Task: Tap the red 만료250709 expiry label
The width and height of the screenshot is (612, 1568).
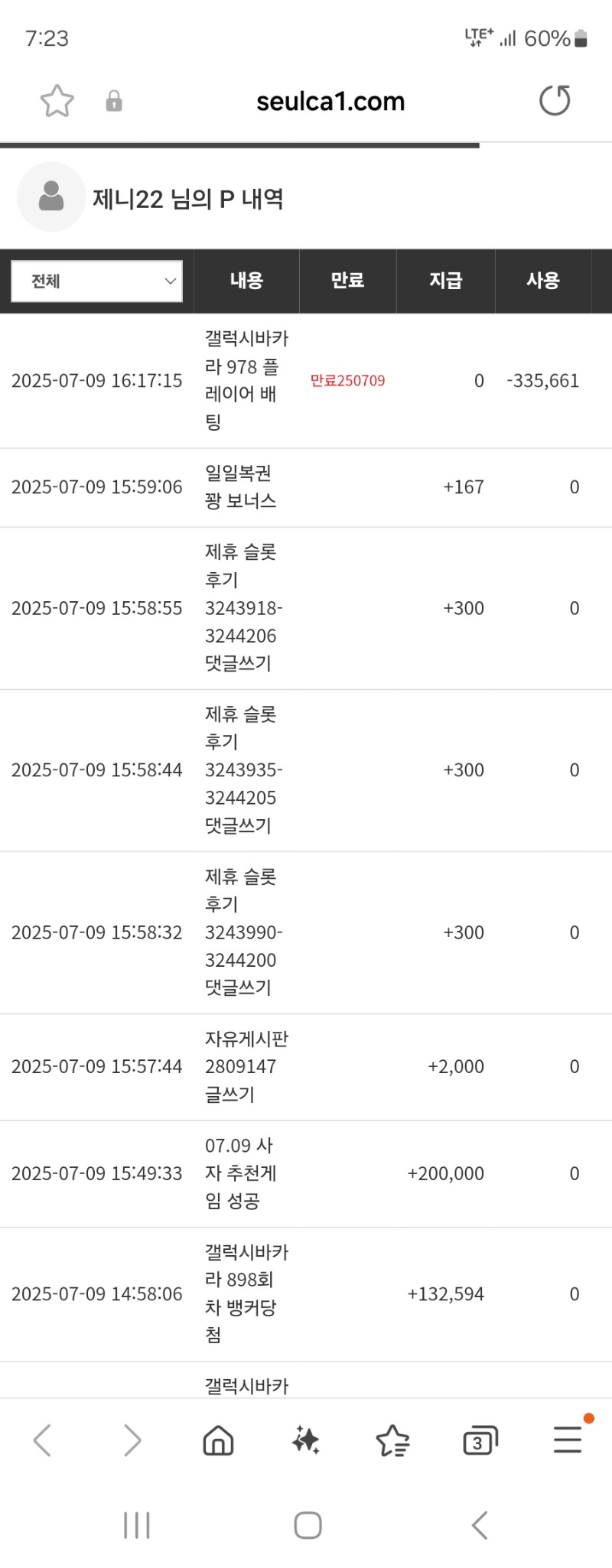Action: pyautogui.click(x=347, y=381)
